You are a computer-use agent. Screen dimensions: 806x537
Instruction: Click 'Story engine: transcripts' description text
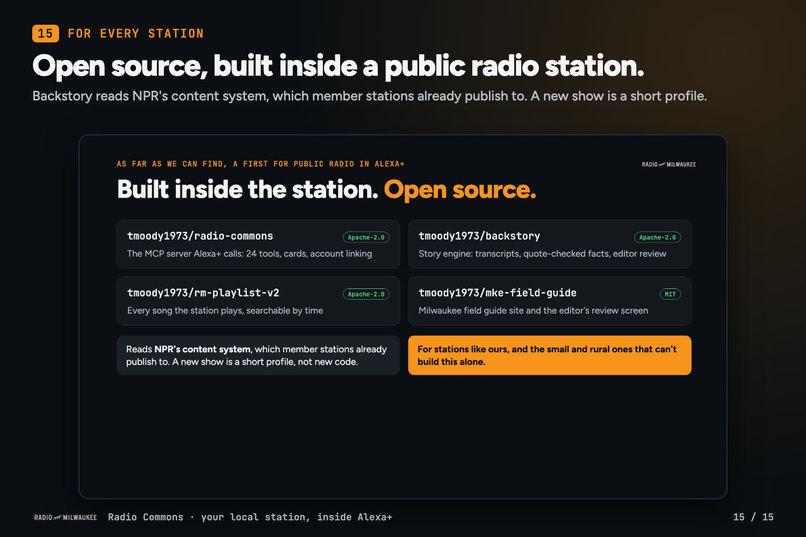coord(542,254)
